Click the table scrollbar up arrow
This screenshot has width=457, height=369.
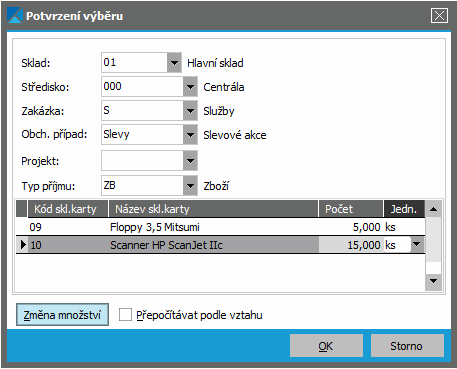tap(433, 209)
